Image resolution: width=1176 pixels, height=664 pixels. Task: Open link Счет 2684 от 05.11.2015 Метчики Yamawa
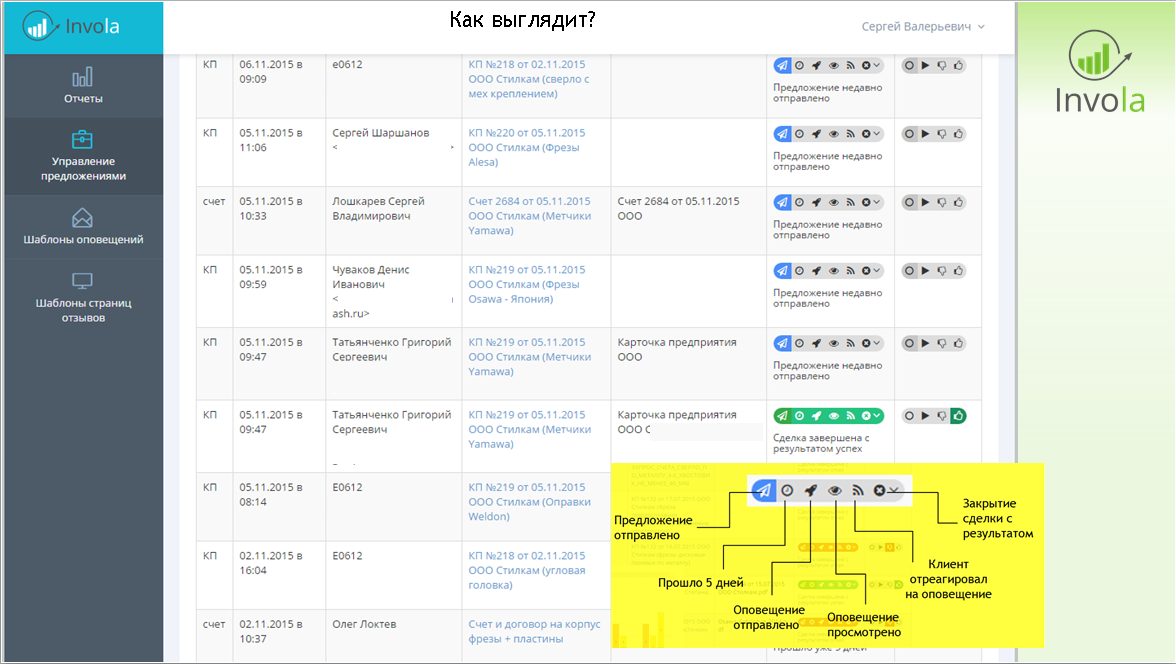(x=530, y=215)
